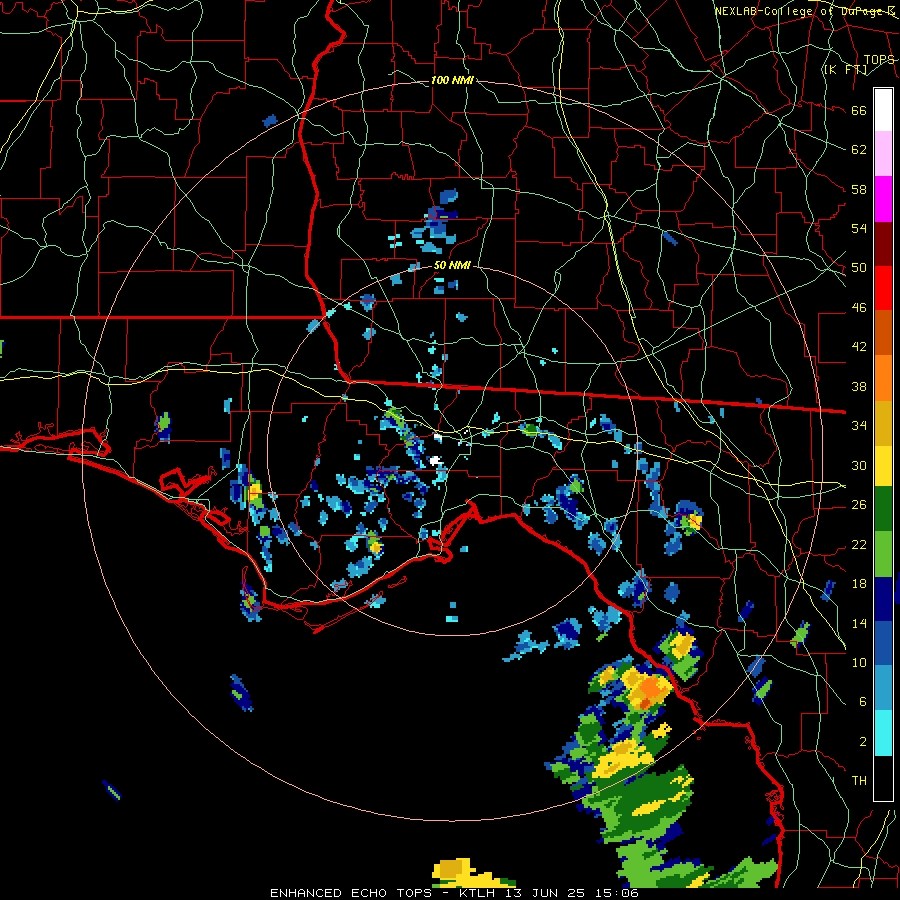Click the light green legend color band
900x900 pixels.
pos(883,553)
